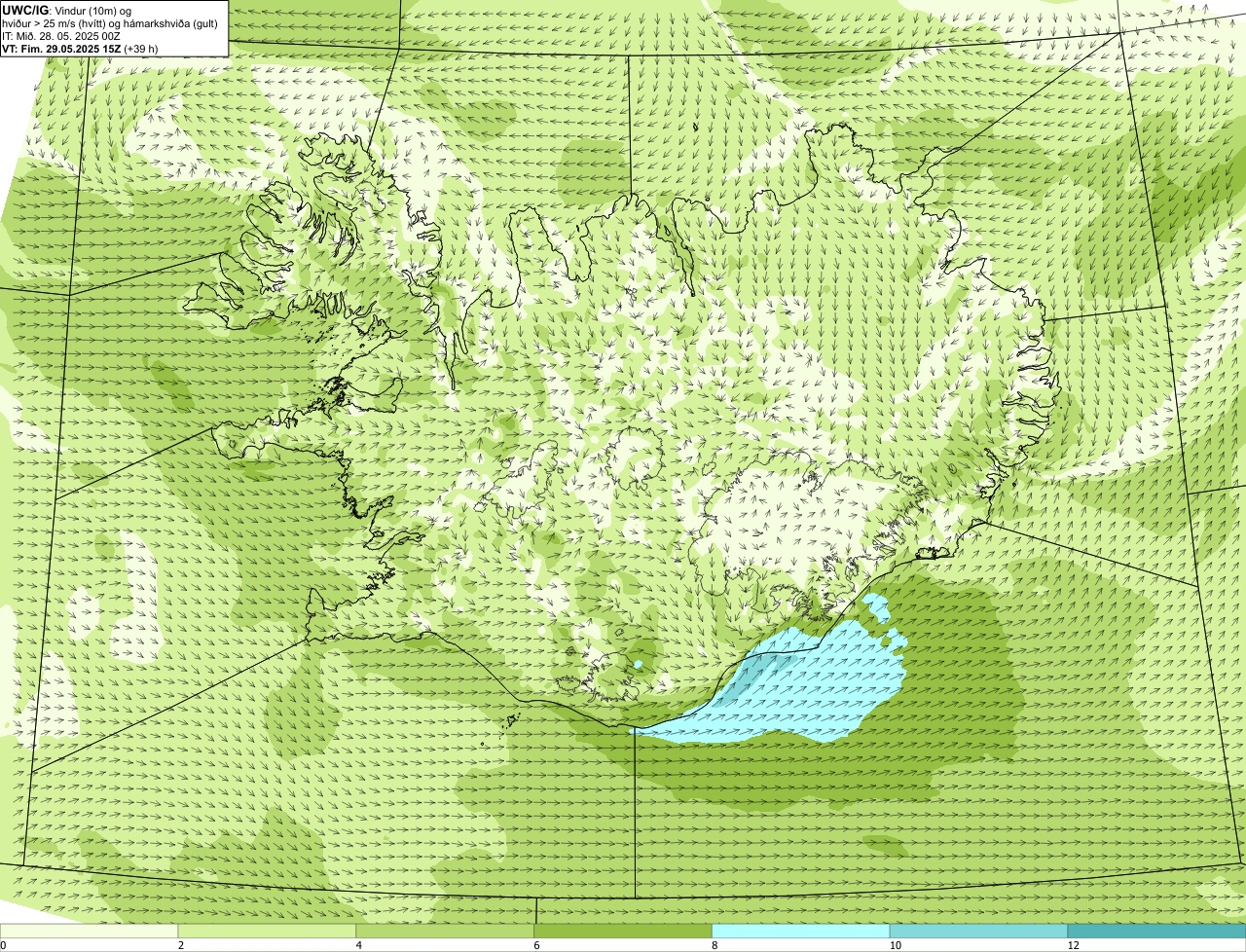Click the '0' label on the color scale
Viewport: 1246px width, 952px height.
pyautogui.click(x=3, y=945)
